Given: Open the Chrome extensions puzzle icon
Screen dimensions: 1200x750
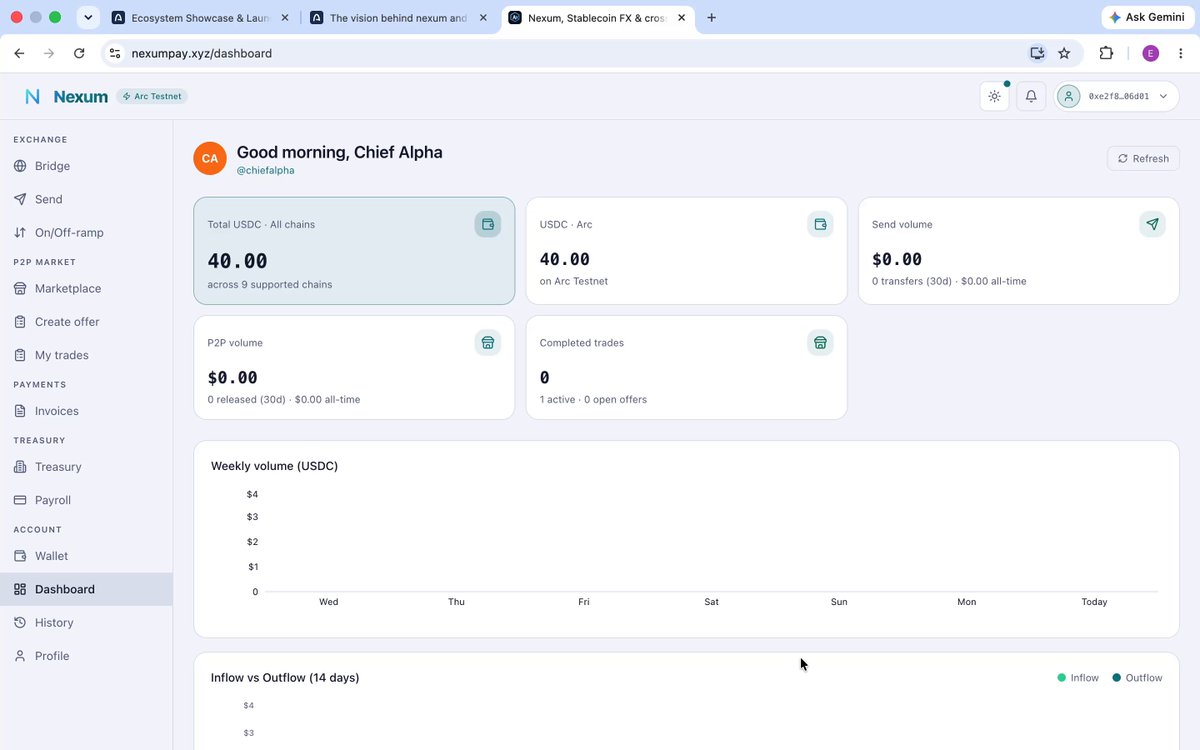Looking at the screenshot, I should click(x=1106, y=53).
